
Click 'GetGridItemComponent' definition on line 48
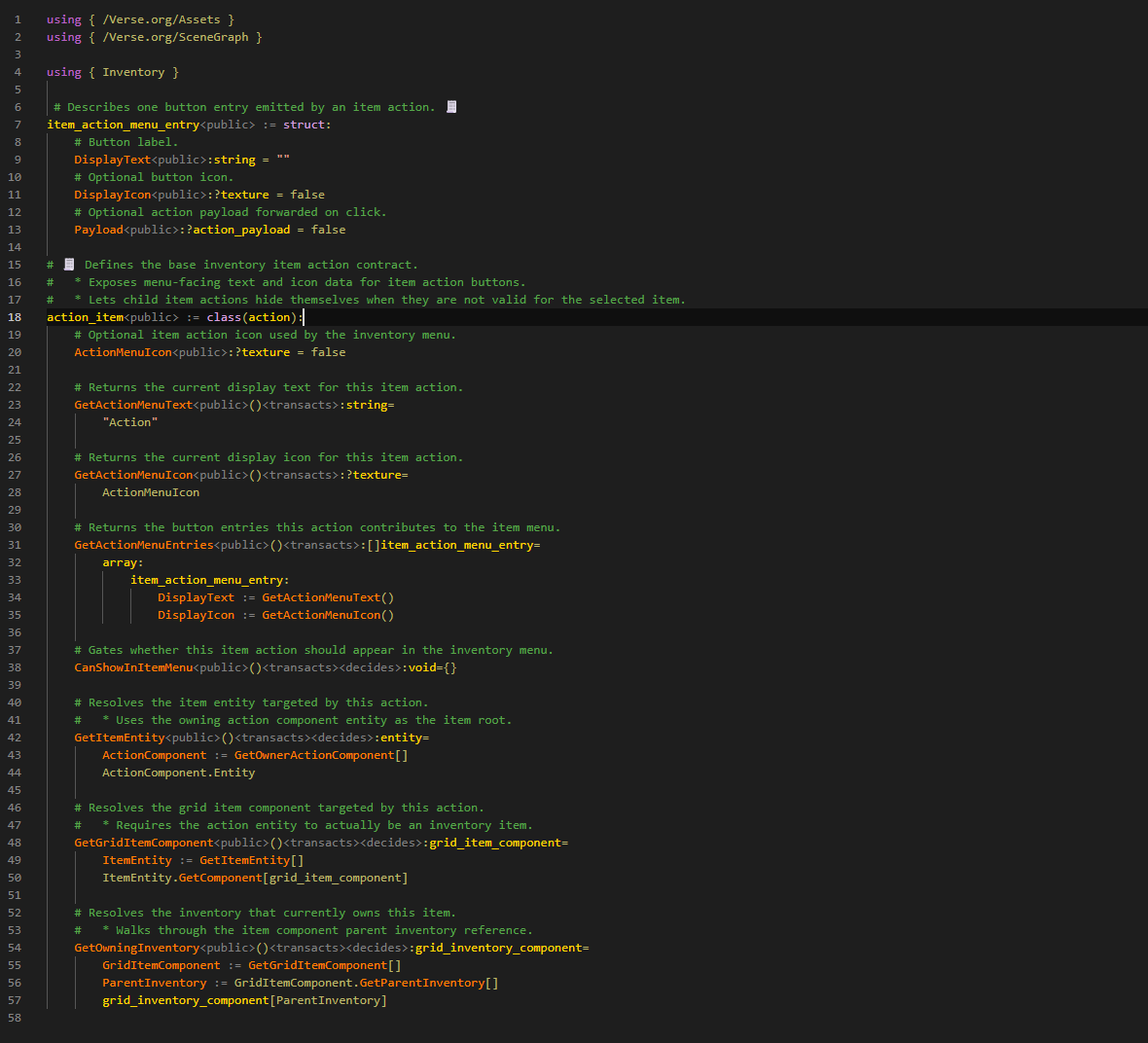click(144, 843)
